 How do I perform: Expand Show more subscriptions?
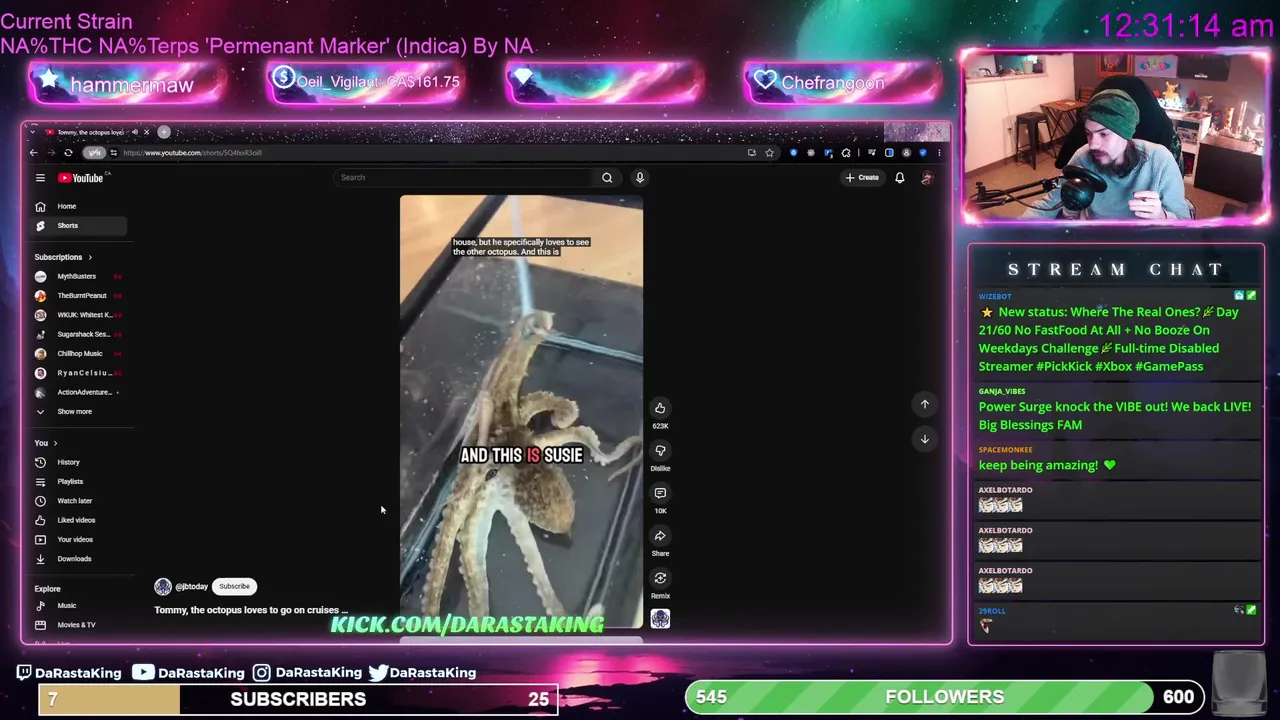tap(74, 412)
